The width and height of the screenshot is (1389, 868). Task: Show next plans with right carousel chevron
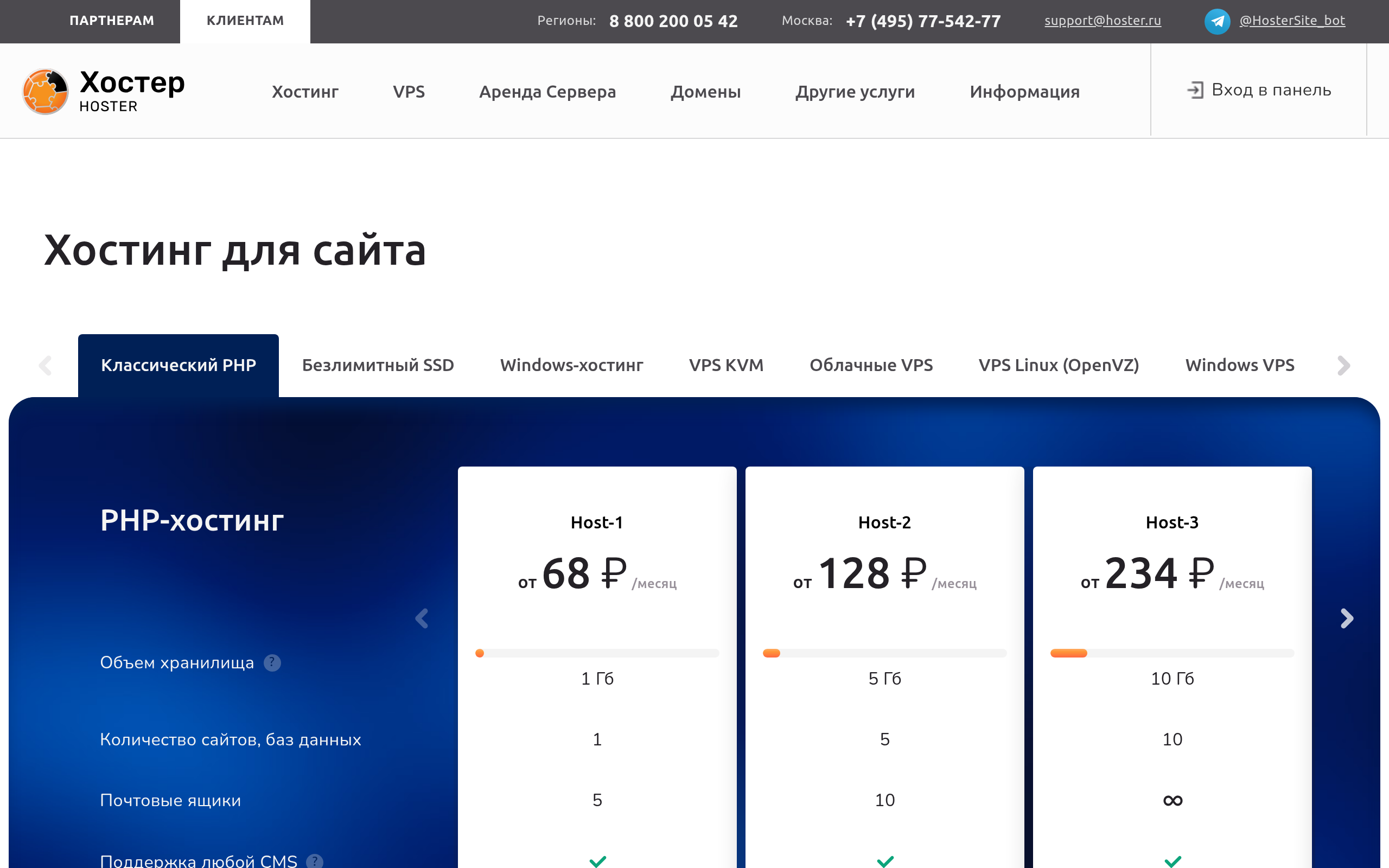click(1347, 618)
